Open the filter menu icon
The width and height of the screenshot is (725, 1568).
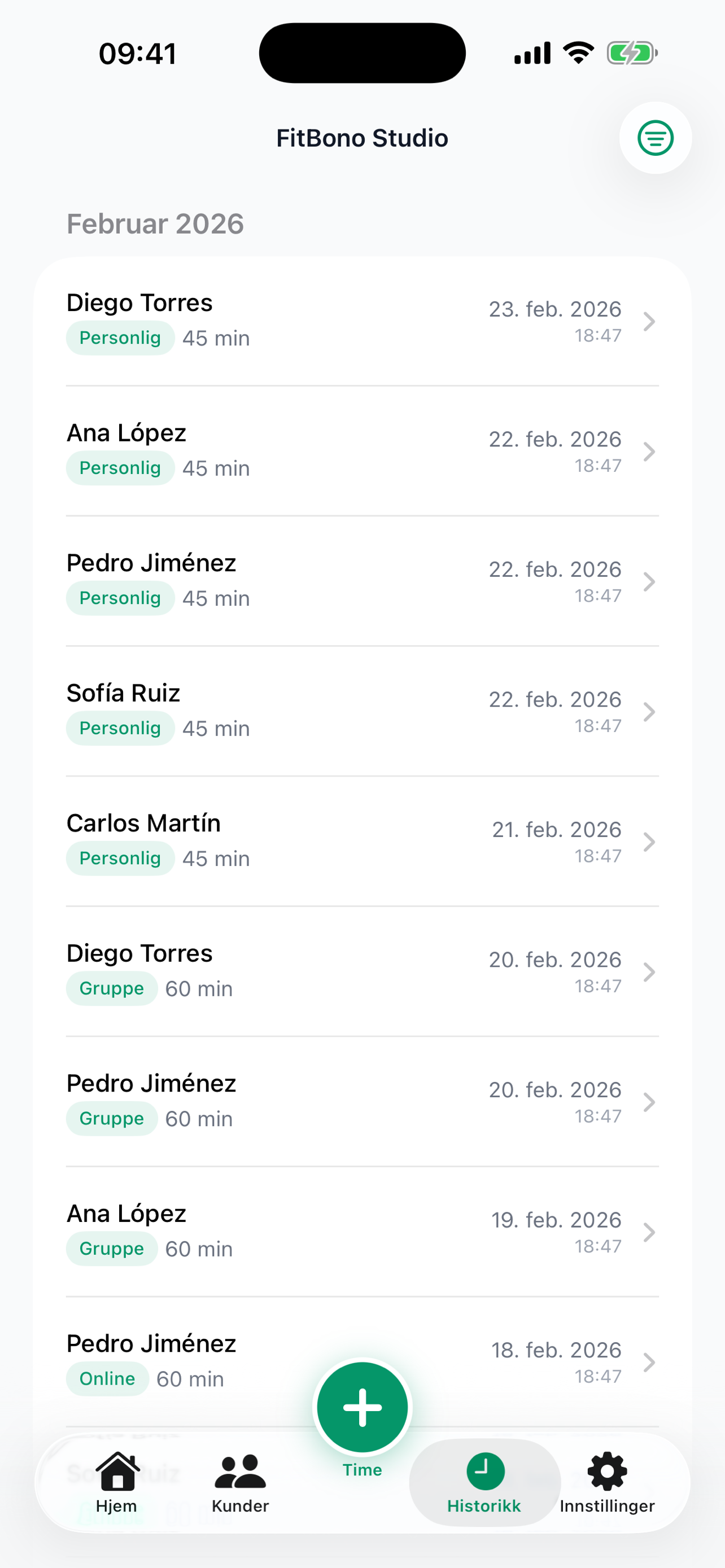click(x=655, y=138)
